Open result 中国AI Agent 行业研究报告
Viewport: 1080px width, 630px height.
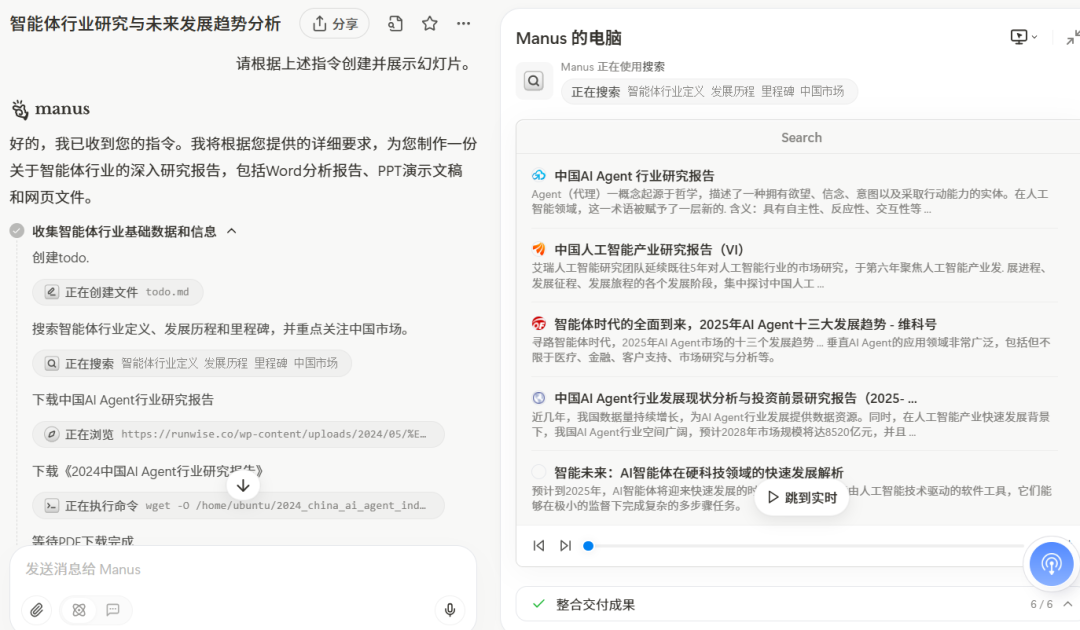pyautogui.click(x=634, y=176)
